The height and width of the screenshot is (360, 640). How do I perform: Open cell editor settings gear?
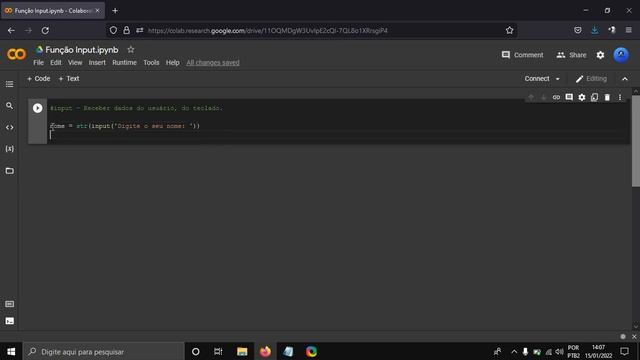582,98
